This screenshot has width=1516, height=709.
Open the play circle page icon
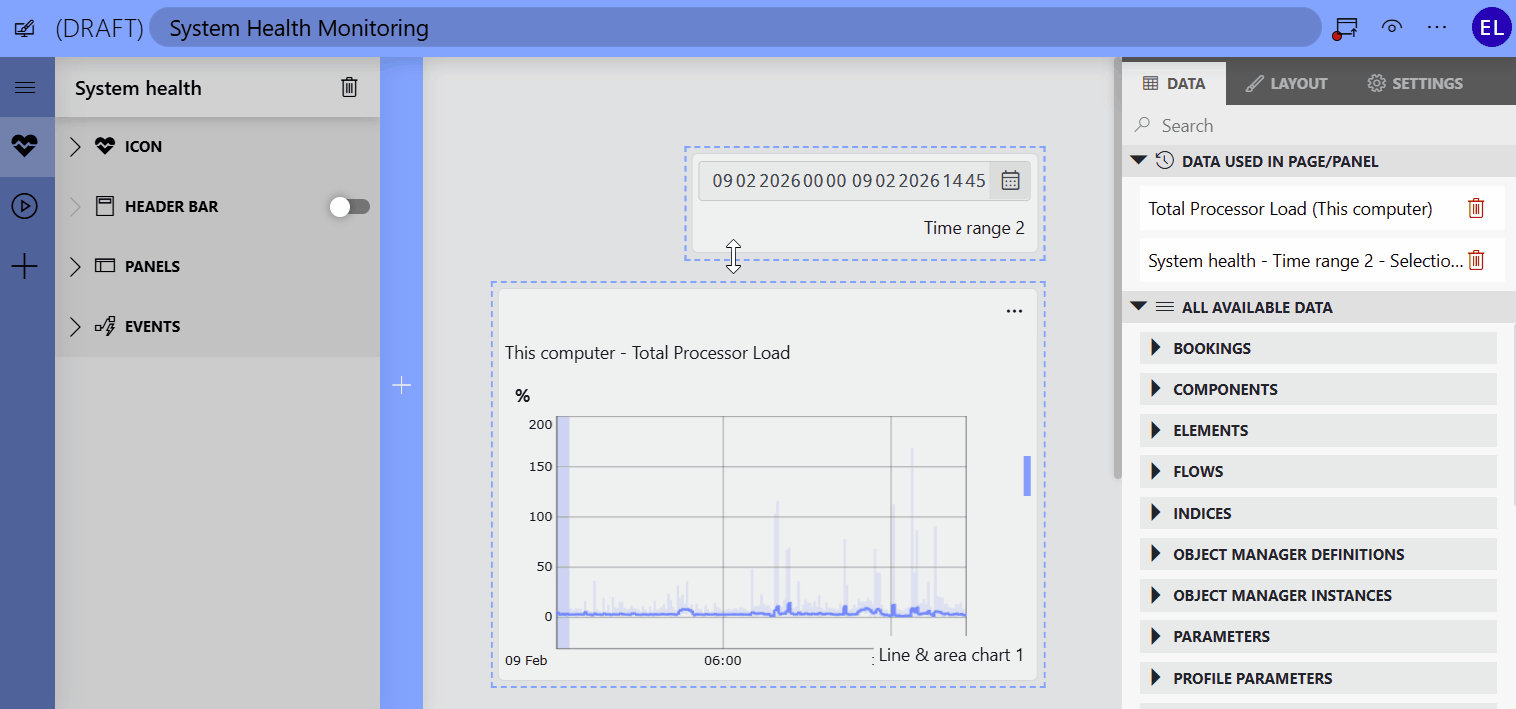coord(25,206)
